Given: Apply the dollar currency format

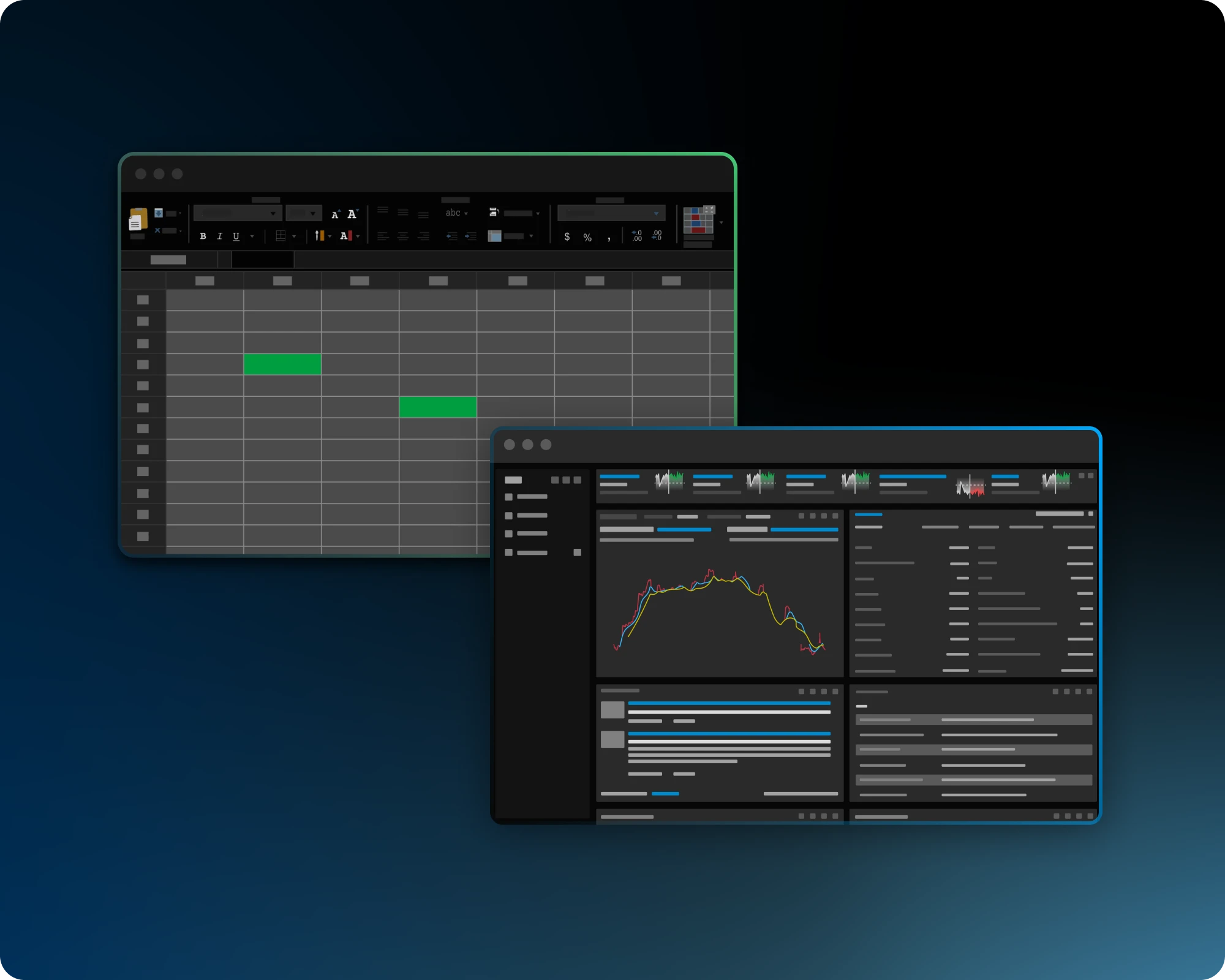Looking at the screenshot, I should click(567, 236).
